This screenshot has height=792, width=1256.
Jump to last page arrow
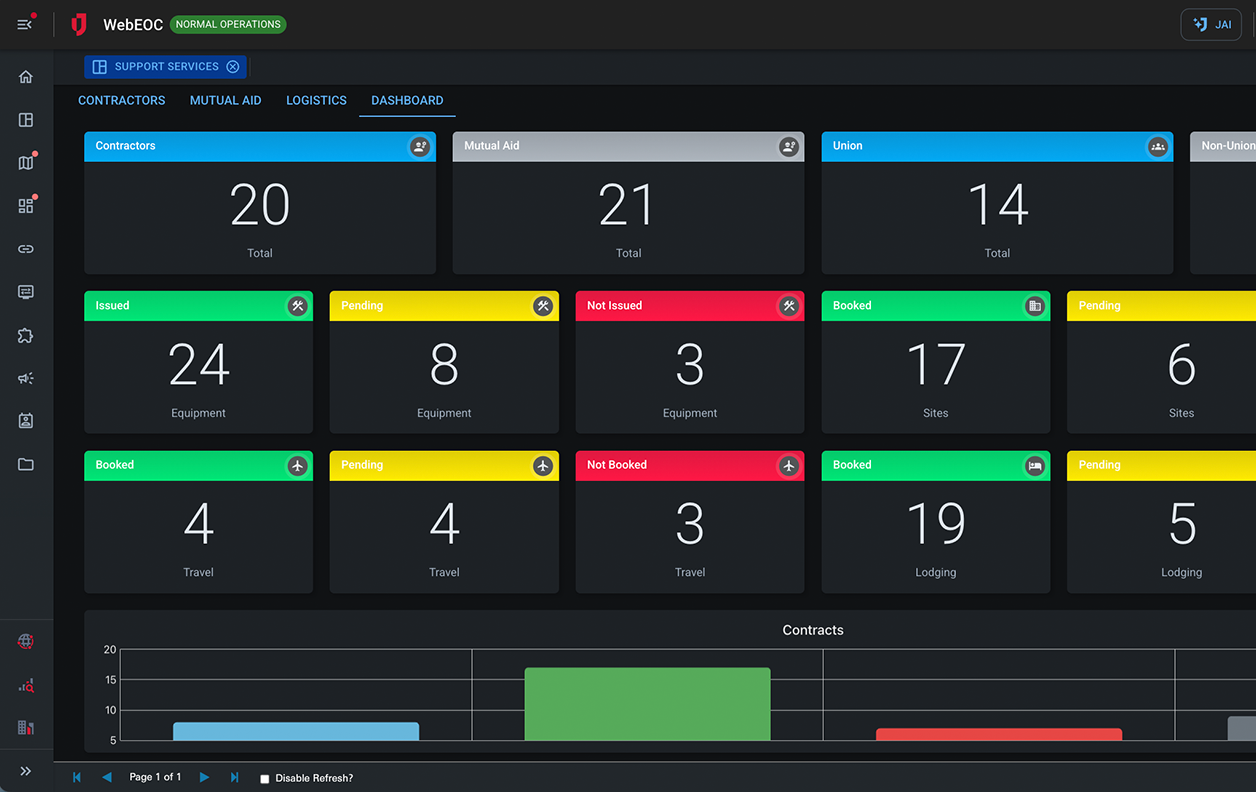pyautogui.click(x=235, y=777)
